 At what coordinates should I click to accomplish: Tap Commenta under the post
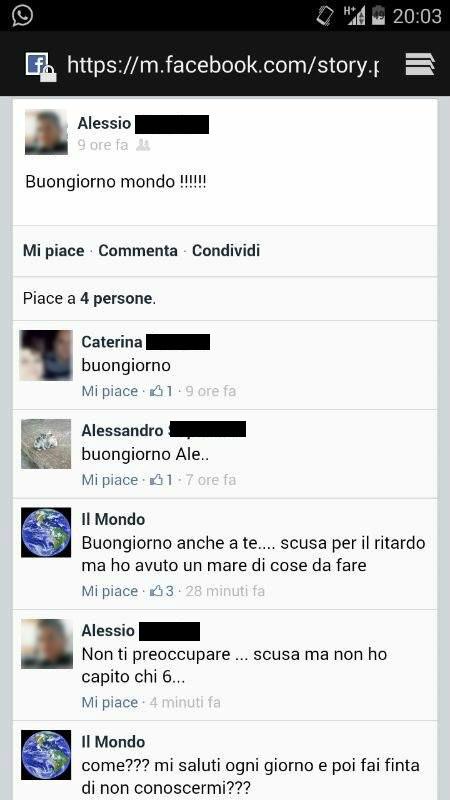138,251
